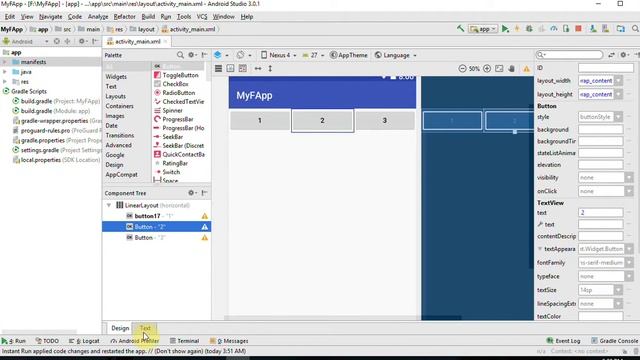Start debugging with the Debug bug icon

pos(529,29)
